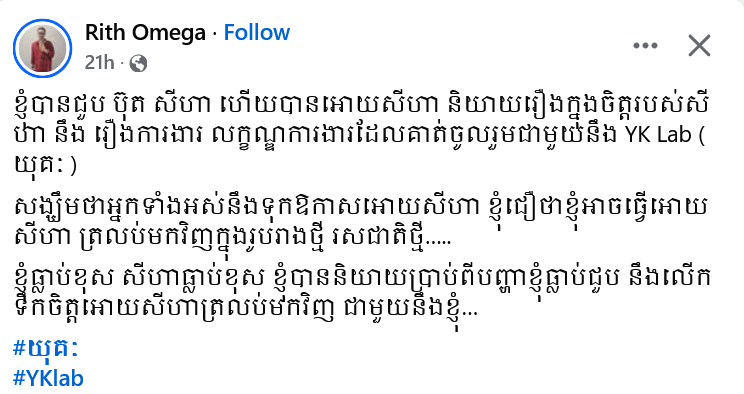Click the last line ending ជាមួយនឹងខ្ញុំ...
This screenshot has width=744, height=394.
pyautogui.click(x=246, y=309)
